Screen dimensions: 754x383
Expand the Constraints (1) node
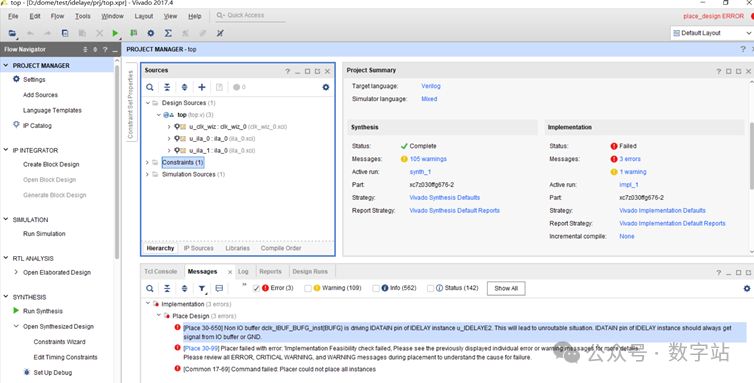pos(147,163)
